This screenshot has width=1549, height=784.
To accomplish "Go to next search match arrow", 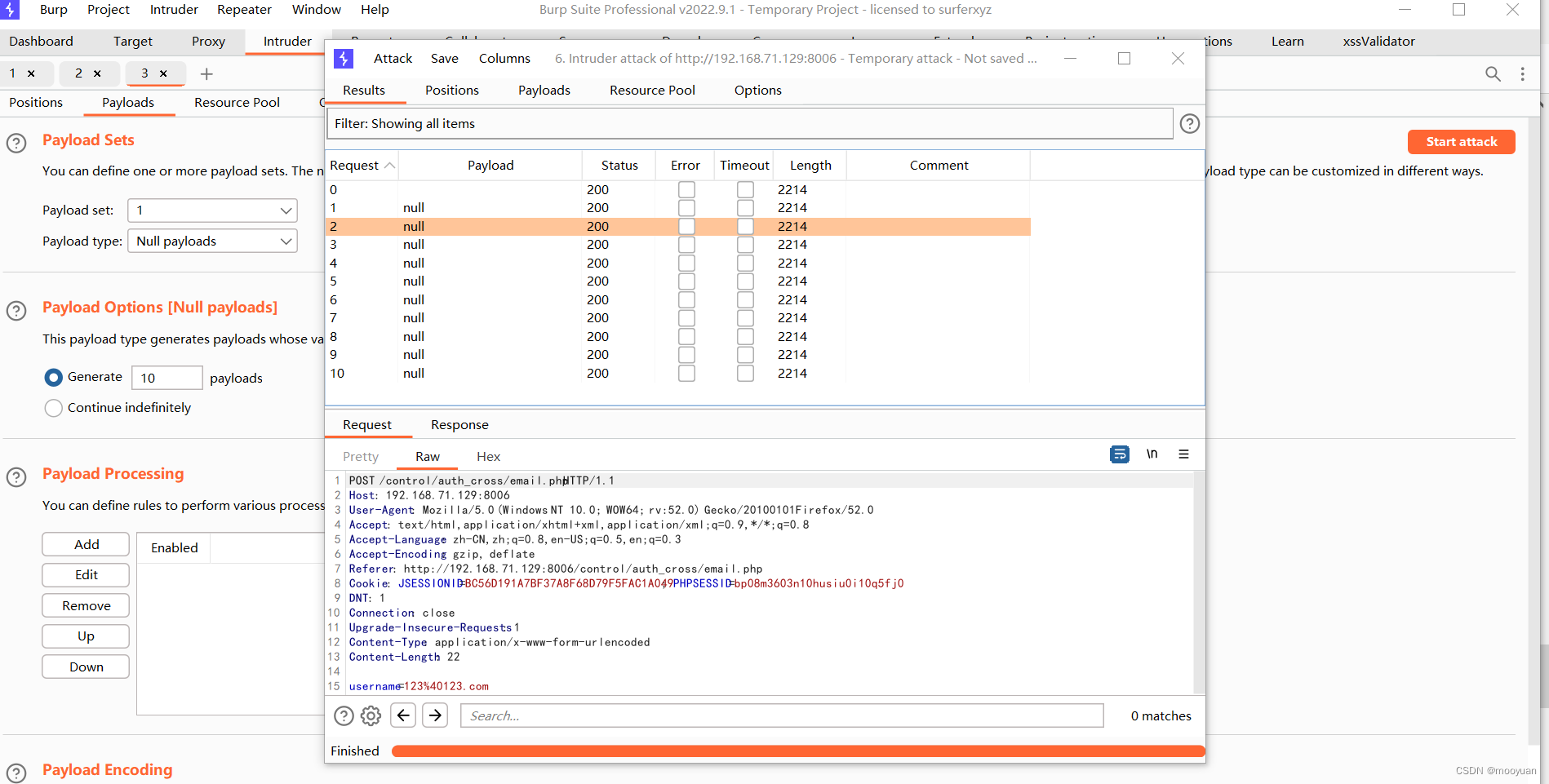I will pos(435,715).
